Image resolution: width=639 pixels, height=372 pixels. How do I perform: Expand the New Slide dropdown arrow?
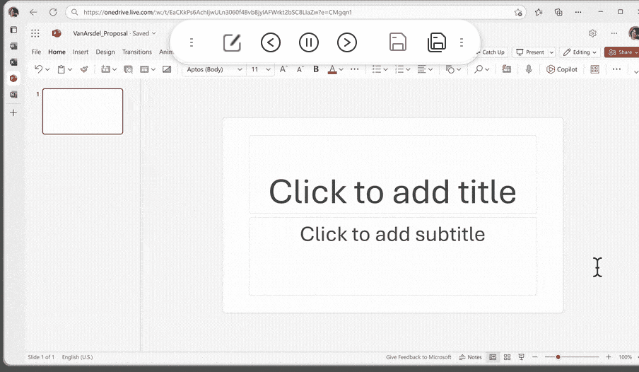[x=115, y=70]
